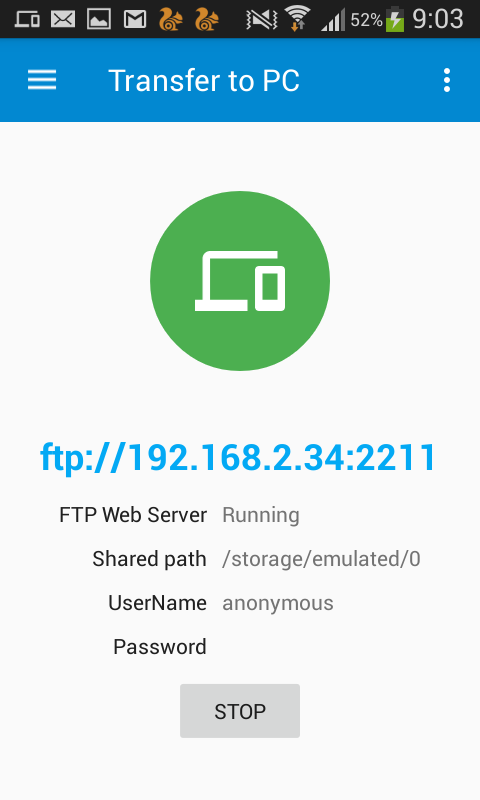Tap the Password label row
Viewport: 480px width, 800px height.
[160, 647]
